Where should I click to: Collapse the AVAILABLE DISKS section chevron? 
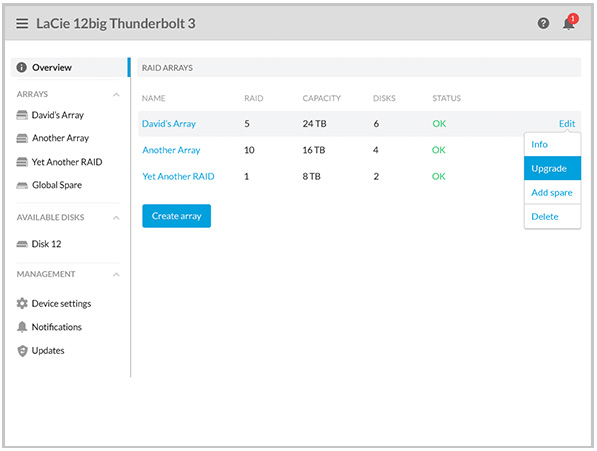click(x=117, y=218)
